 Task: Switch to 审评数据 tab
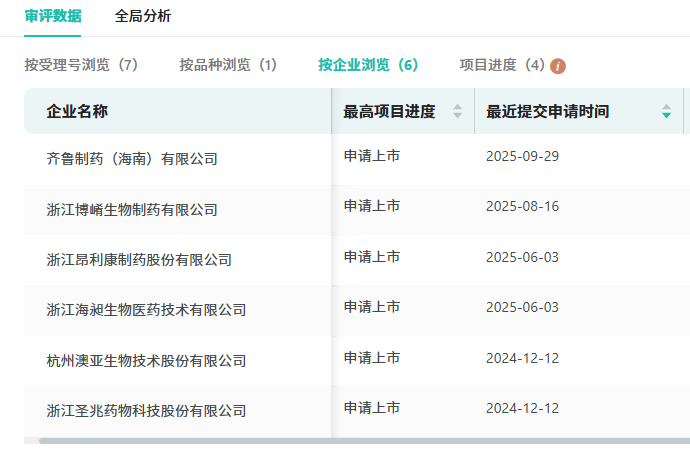click(53, 16)
